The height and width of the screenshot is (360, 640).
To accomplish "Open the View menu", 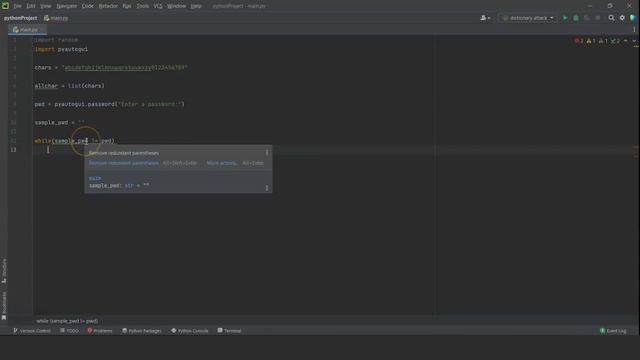I will pyautogui.click(x=45, y=6).
